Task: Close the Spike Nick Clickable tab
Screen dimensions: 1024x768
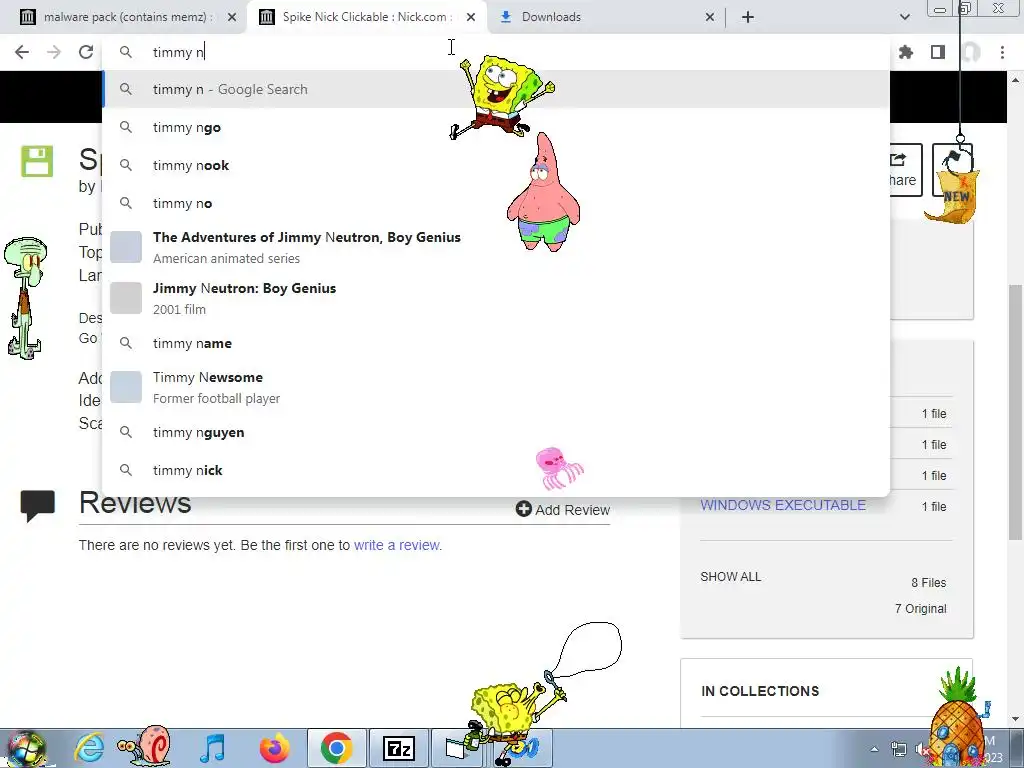Action: click(471, 17)
